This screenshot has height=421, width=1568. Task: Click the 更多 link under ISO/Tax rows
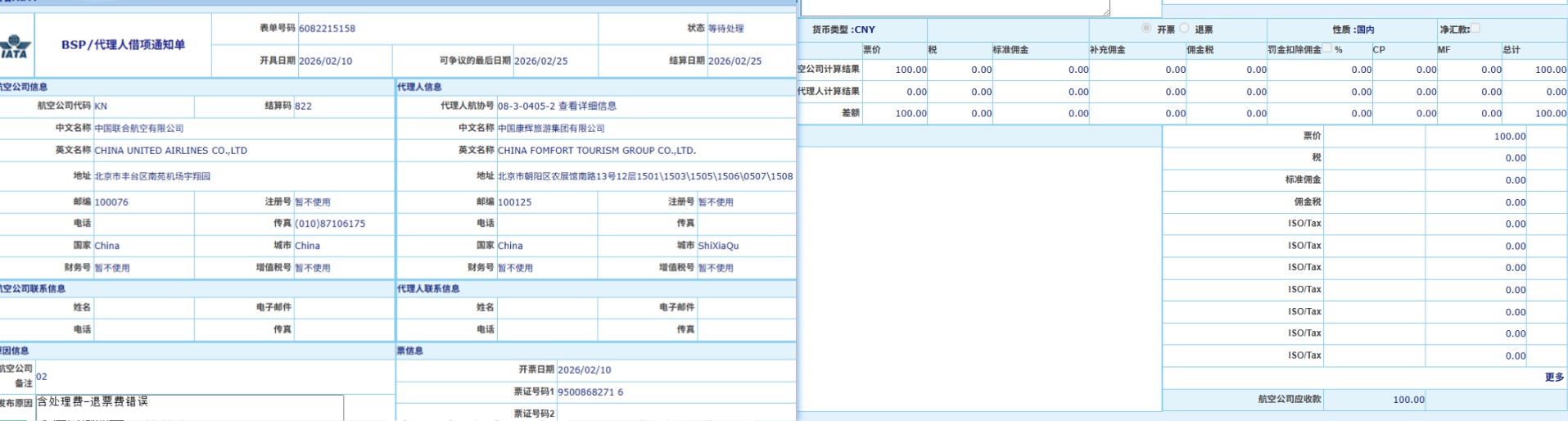(x=1554, y=377)
